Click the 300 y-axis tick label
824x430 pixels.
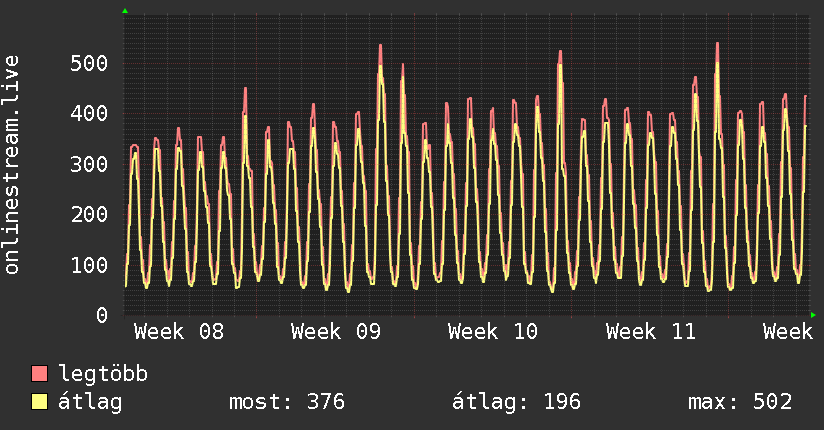click(x=89, y=165)
